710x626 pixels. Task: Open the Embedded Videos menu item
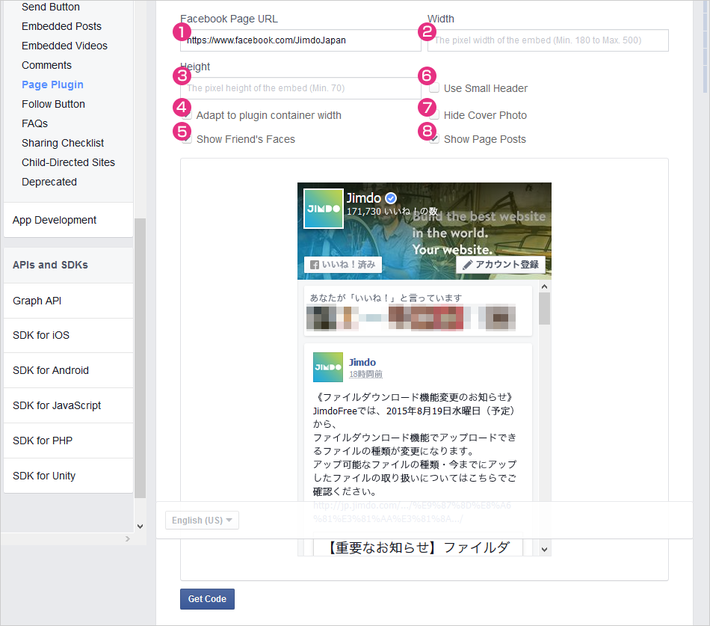click(64, 46)
